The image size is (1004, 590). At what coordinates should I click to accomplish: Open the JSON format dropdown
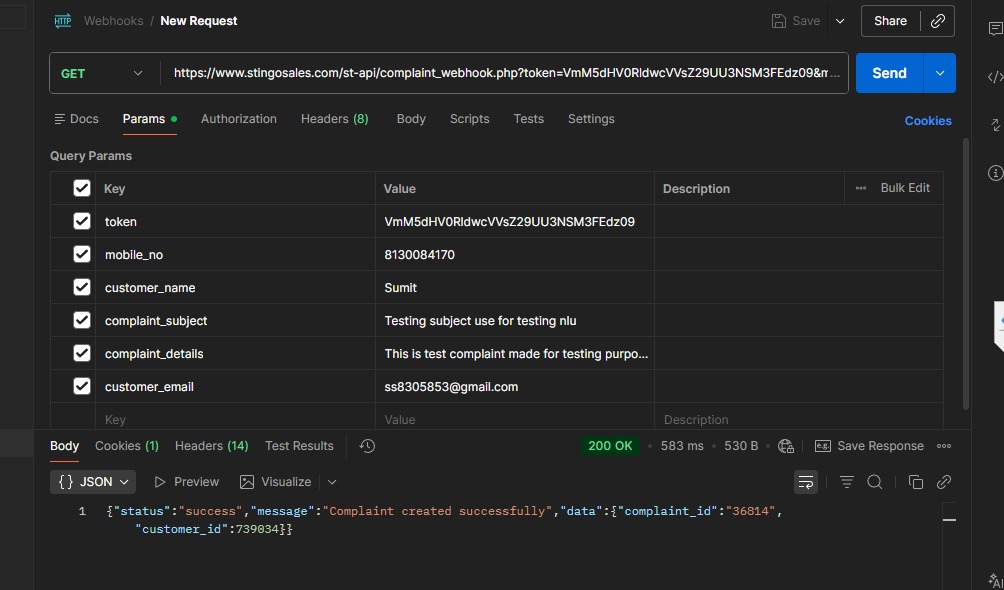click(93, 482)
